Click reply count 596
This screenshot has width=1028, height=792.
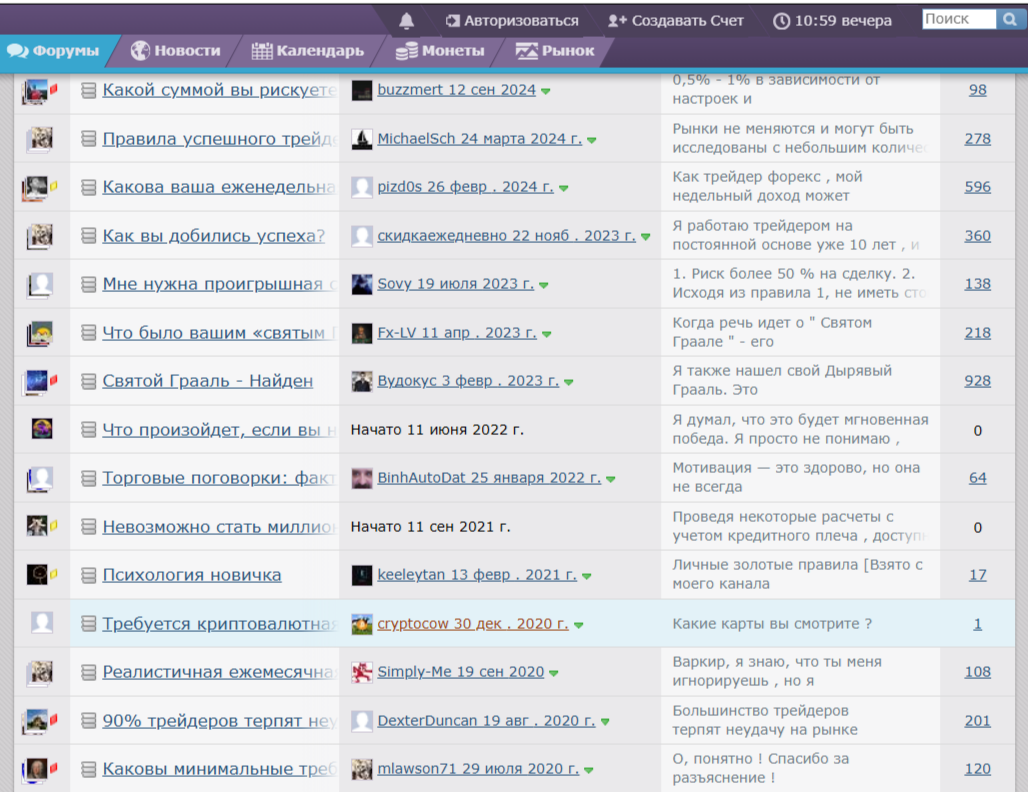978,188
